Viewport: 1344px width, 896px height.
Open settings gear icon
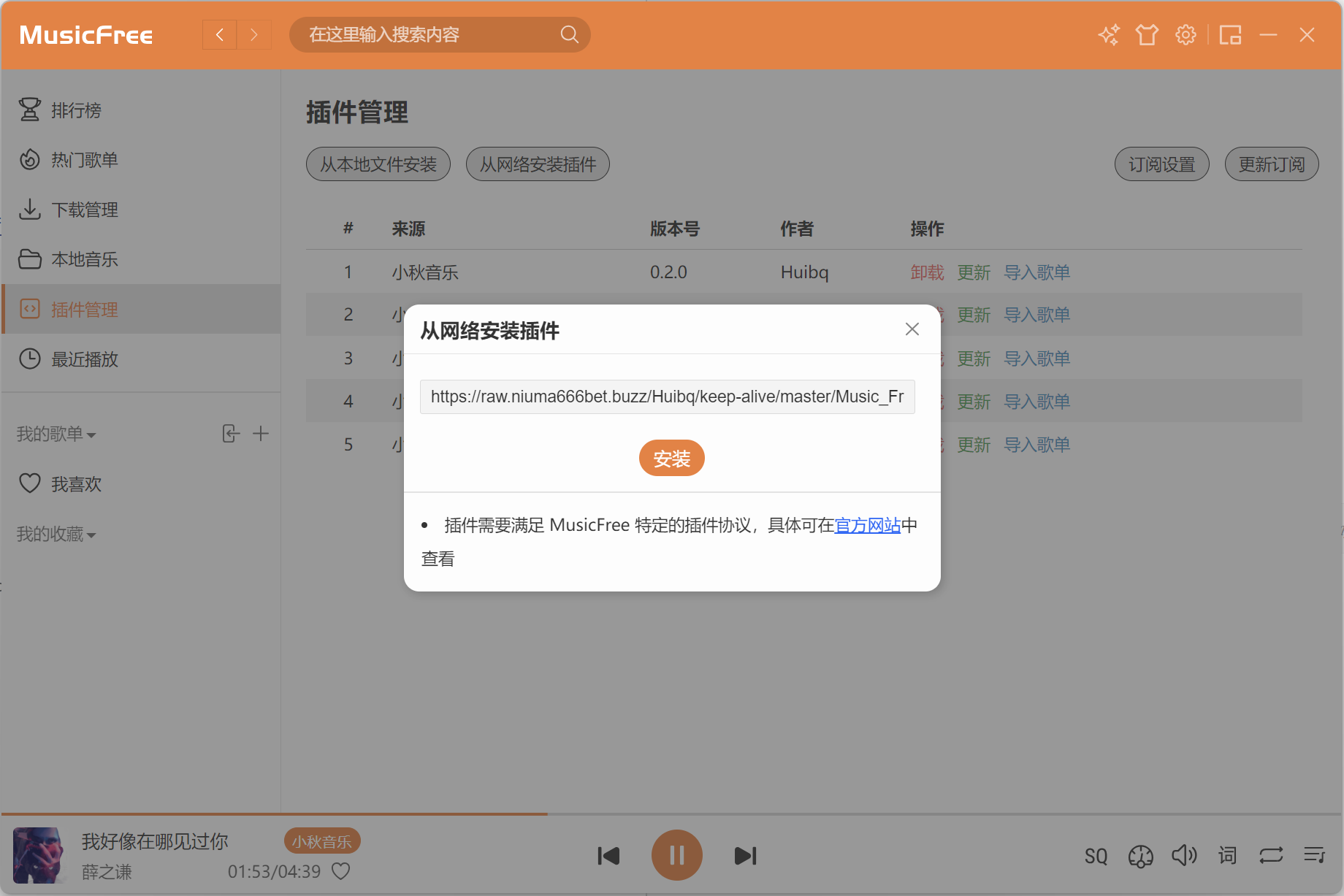1185,34
